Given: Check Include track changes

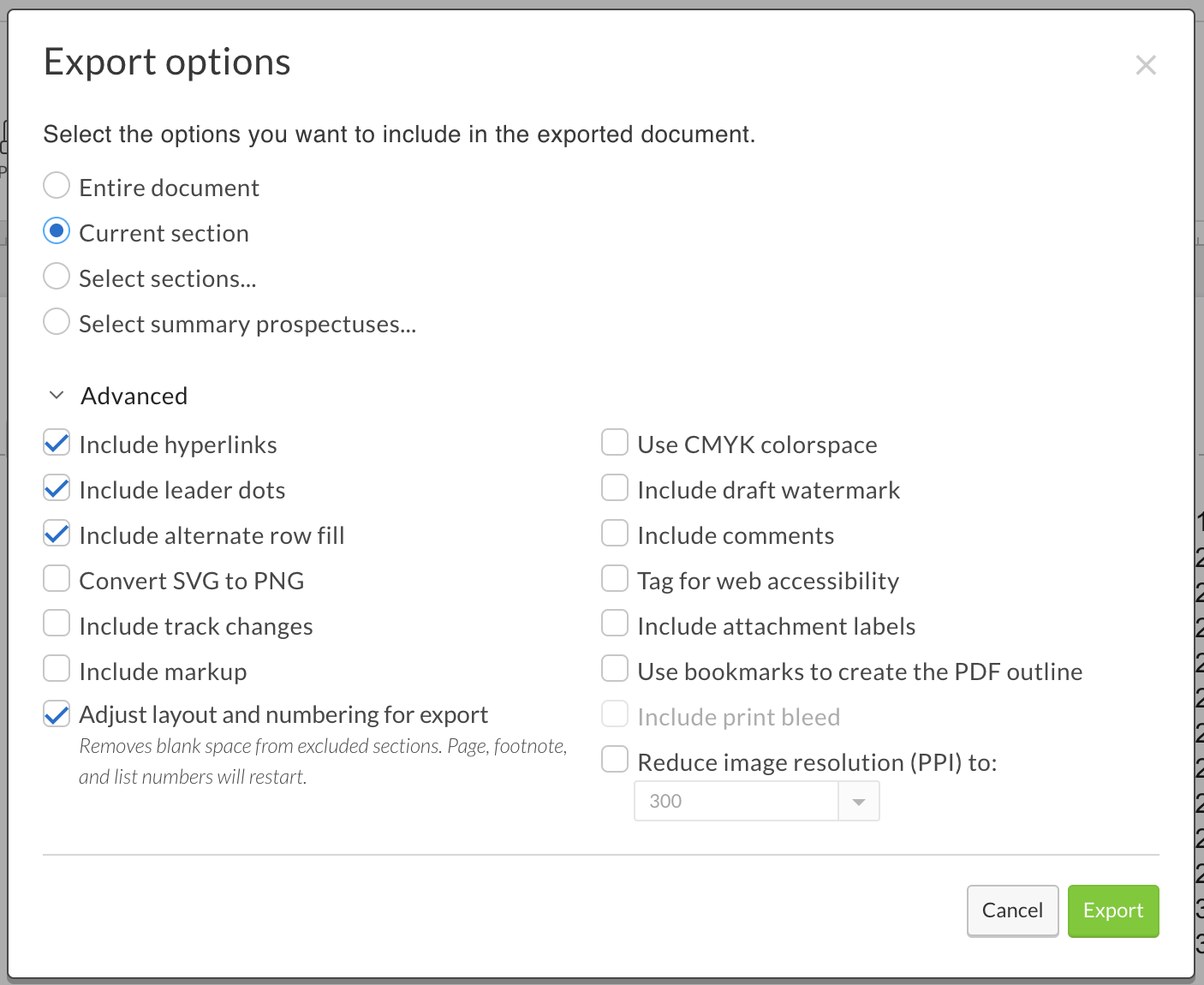Looking at the screenshot, I should point(57,624).
